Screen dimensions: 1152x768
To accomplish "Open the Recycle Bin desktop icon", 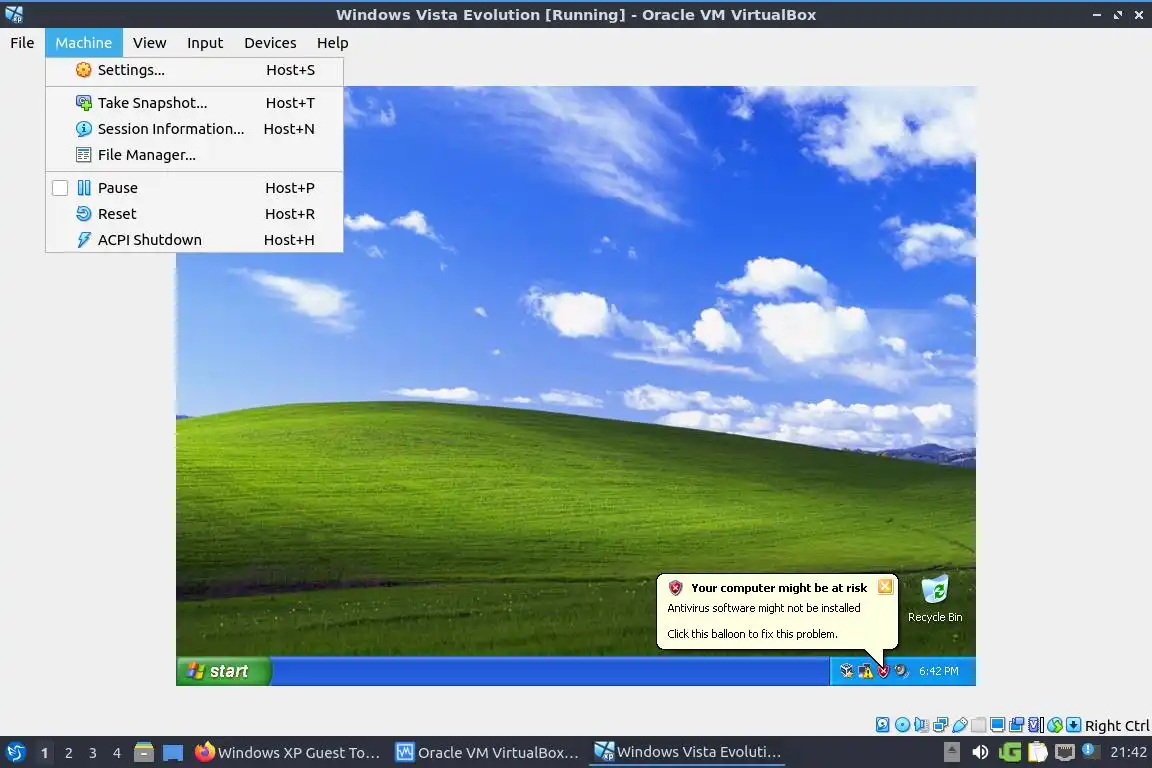I will (x=935, y=600).
